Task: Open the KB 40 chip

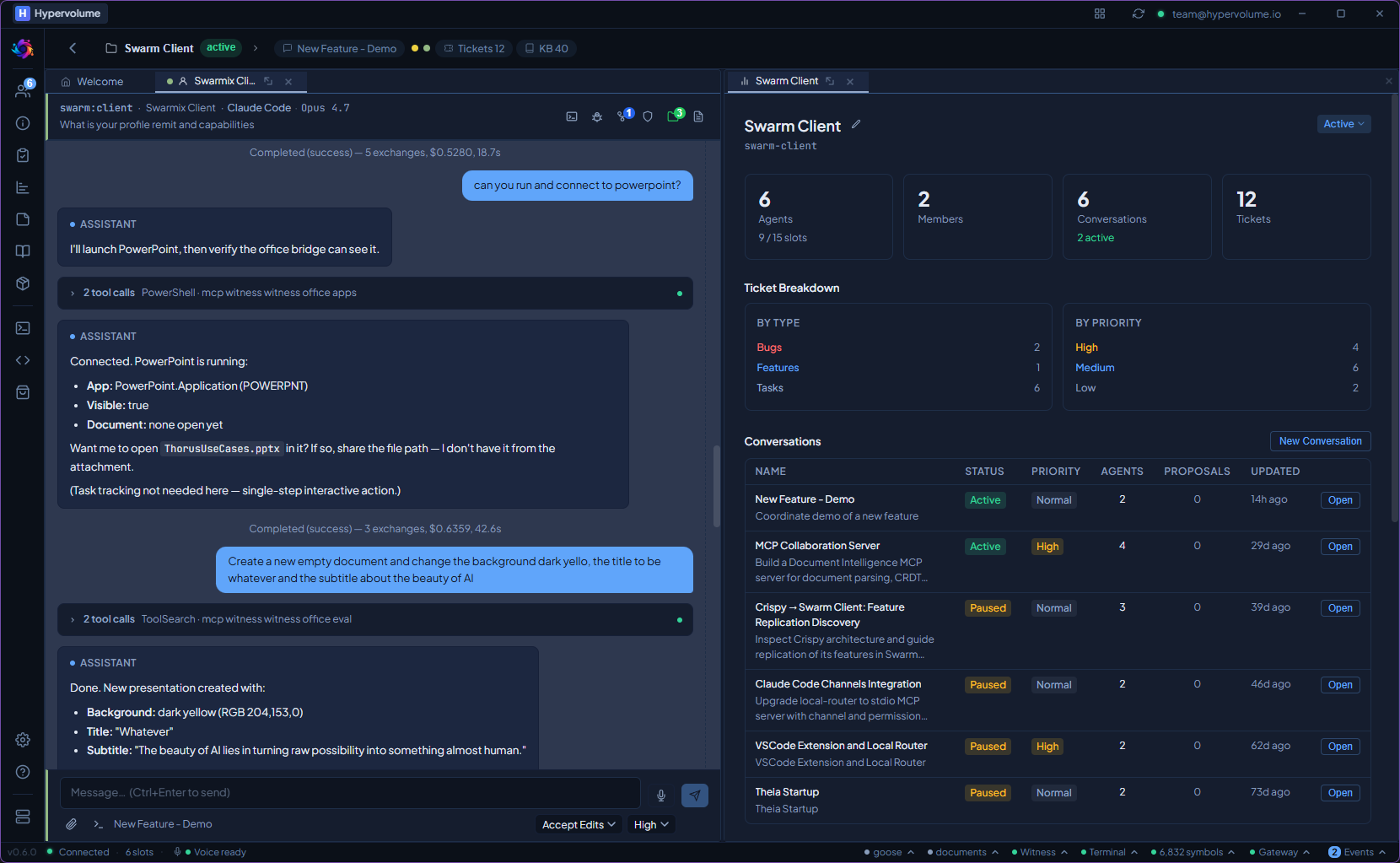Action: [x=547, y=48]
